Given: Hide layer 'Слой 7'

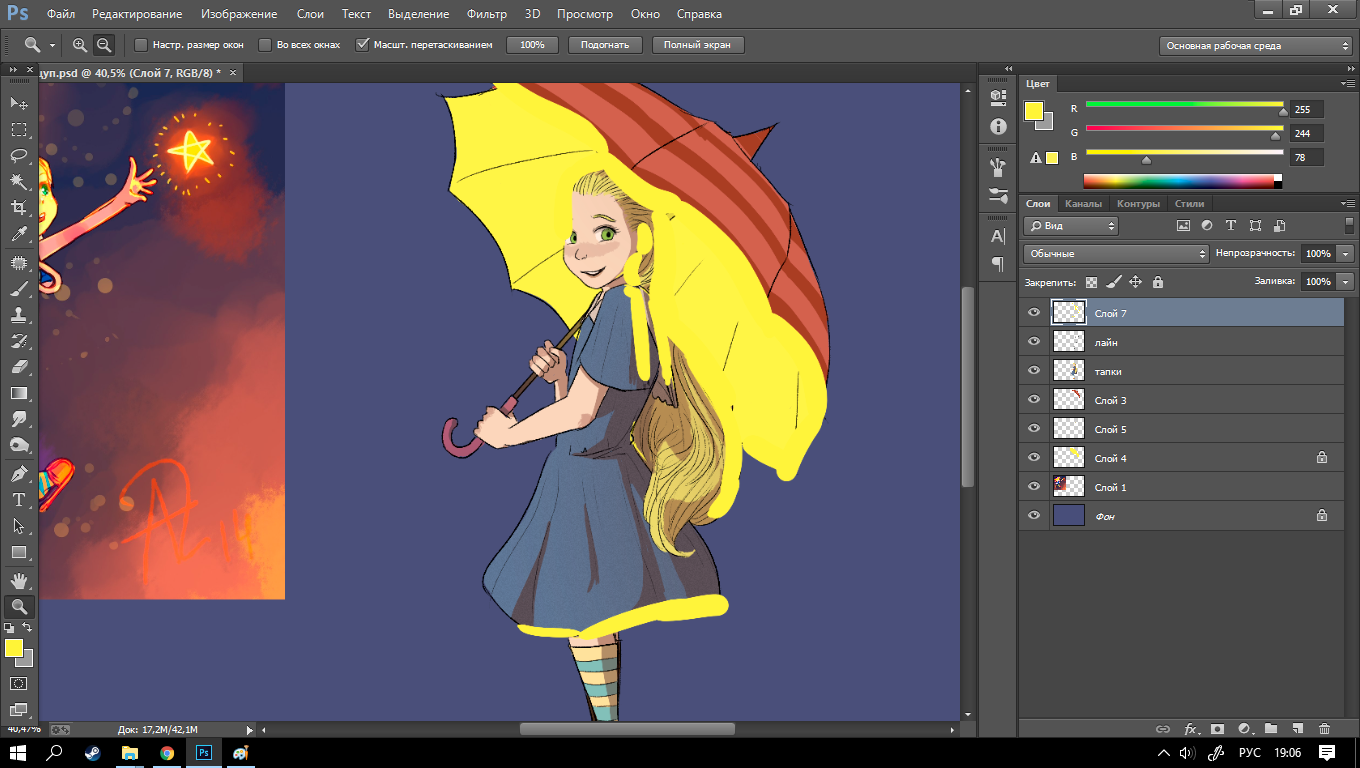Looking at the screenshot, I should 1034,313.
